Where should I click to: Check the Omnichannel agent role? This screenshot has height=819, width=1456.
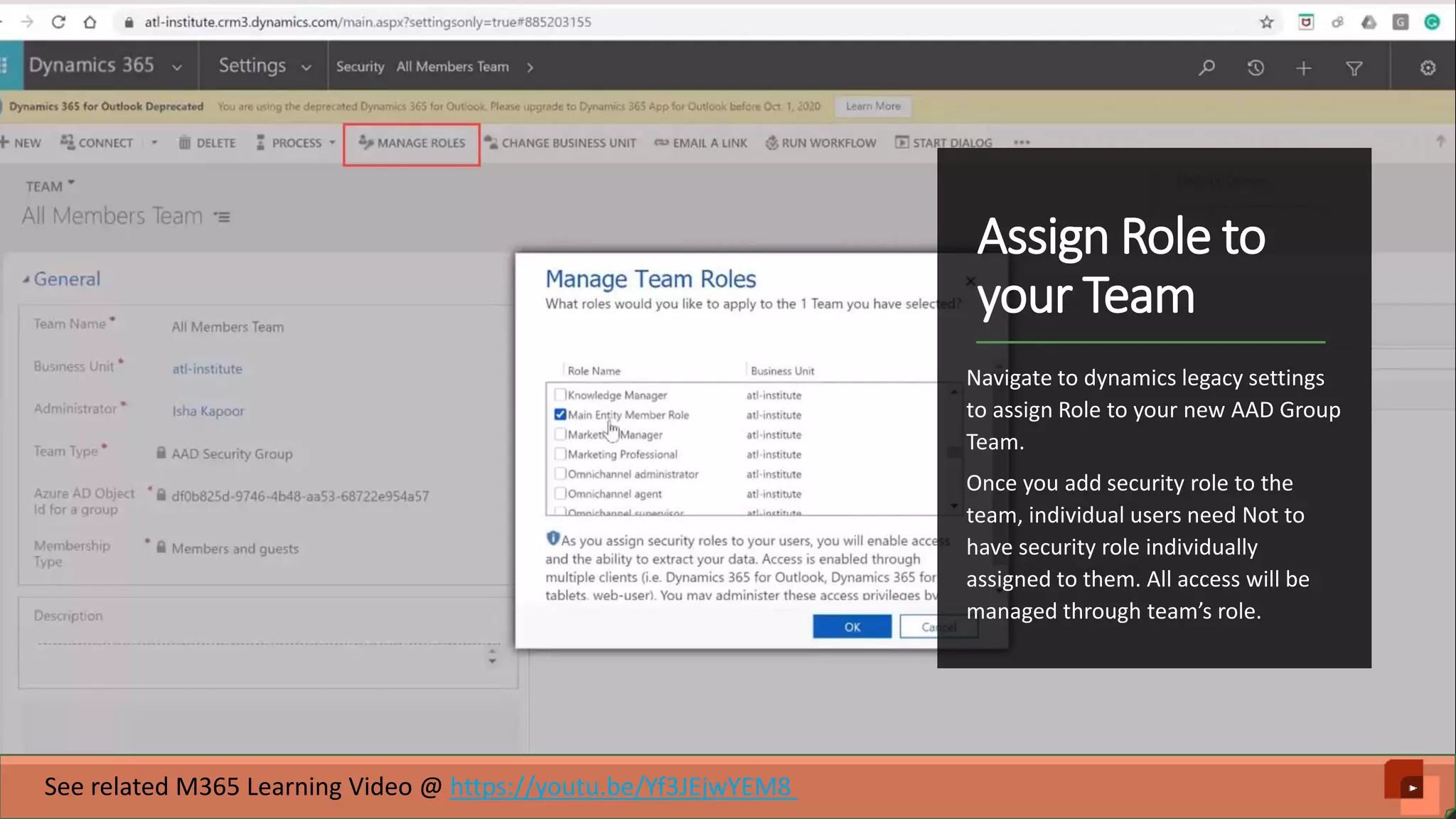tap(560, 493)
